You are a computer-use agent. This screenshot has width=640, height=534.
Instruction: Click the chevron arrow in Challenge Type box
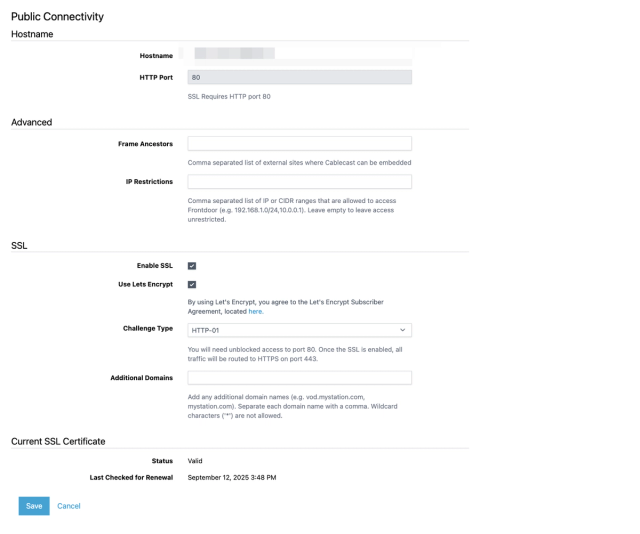tap(402, 330)
